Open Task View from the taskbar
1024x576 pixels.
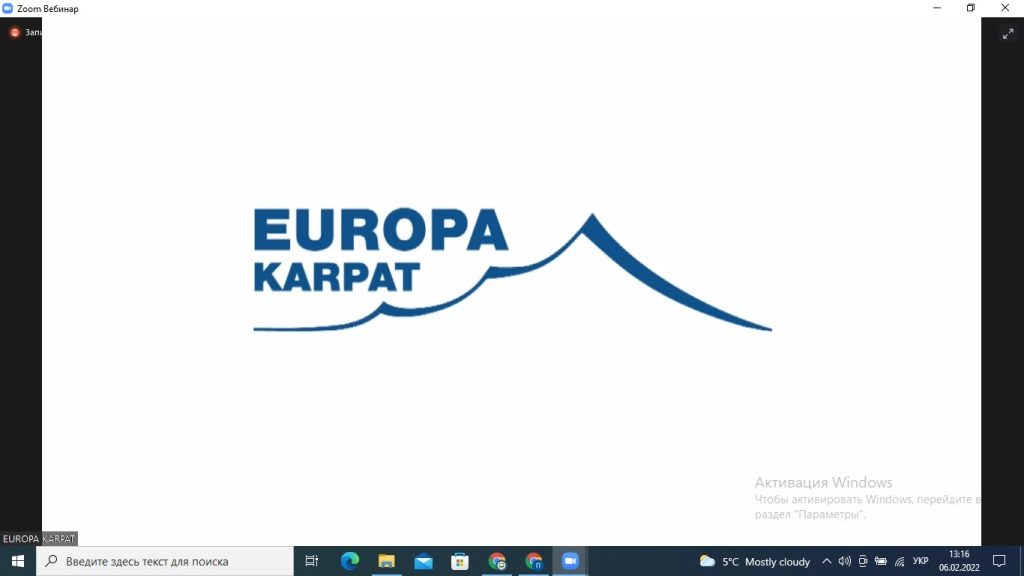click(311, 561)
